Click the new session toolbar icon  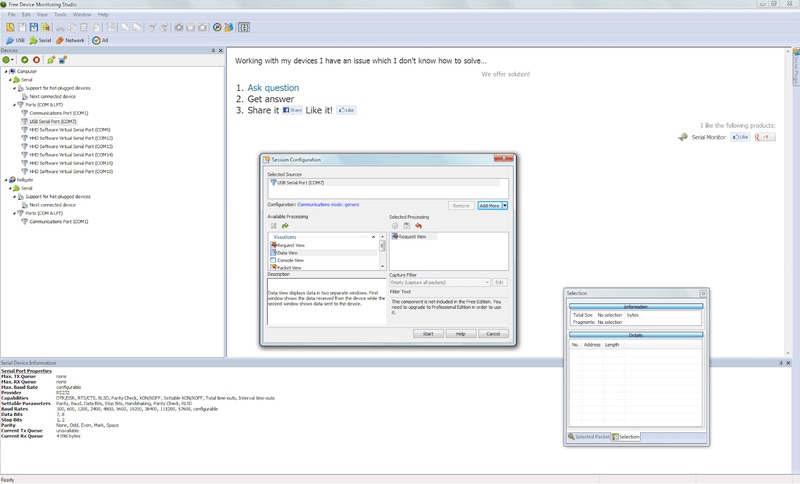10,27
